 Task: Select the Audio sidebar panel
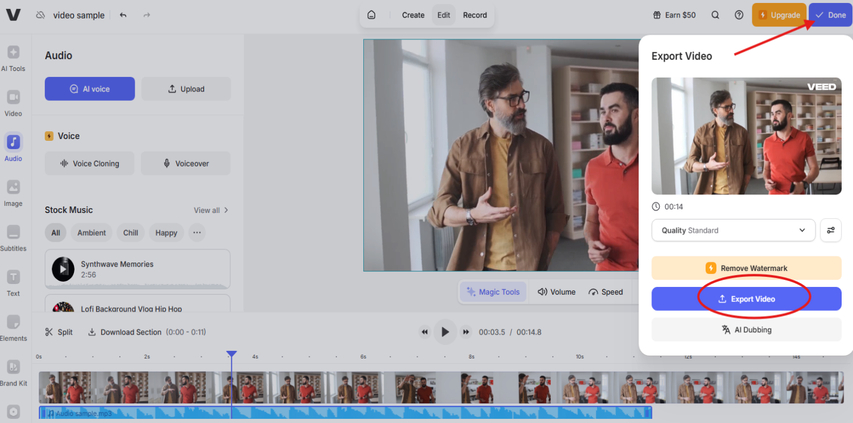pyautogui.click(x=13, y=148)
